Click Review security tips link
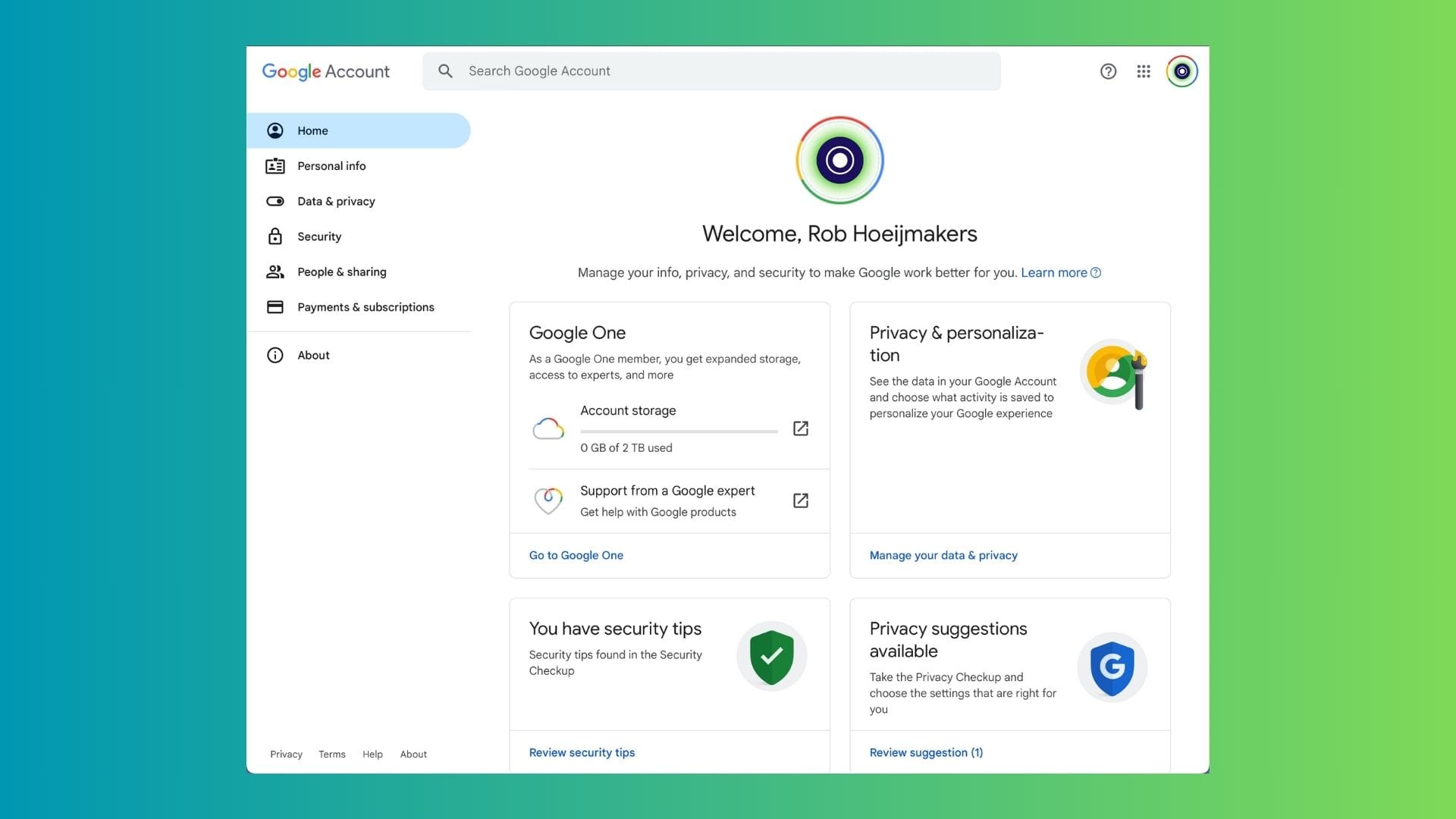Screen dimensions: 1456x819 [x=582, y=752]
